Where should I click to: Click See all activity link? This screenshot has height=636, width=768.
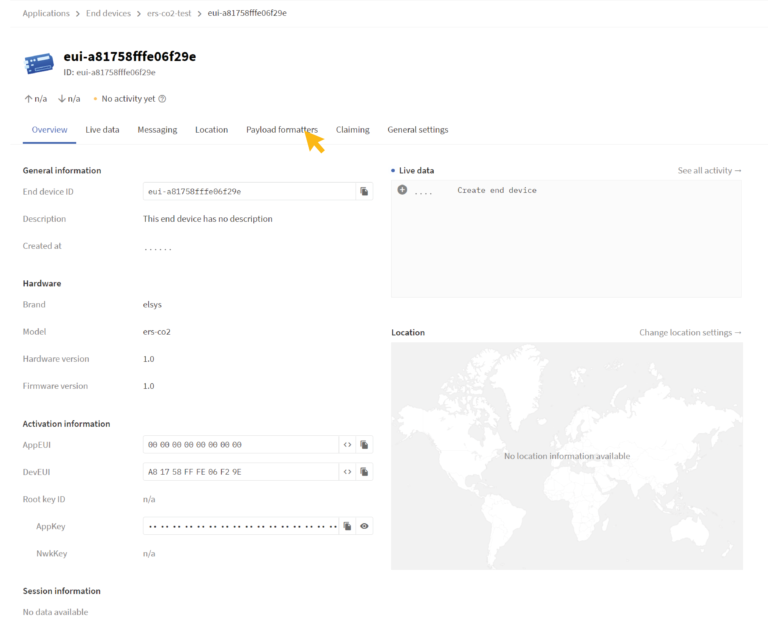(709, 171)
